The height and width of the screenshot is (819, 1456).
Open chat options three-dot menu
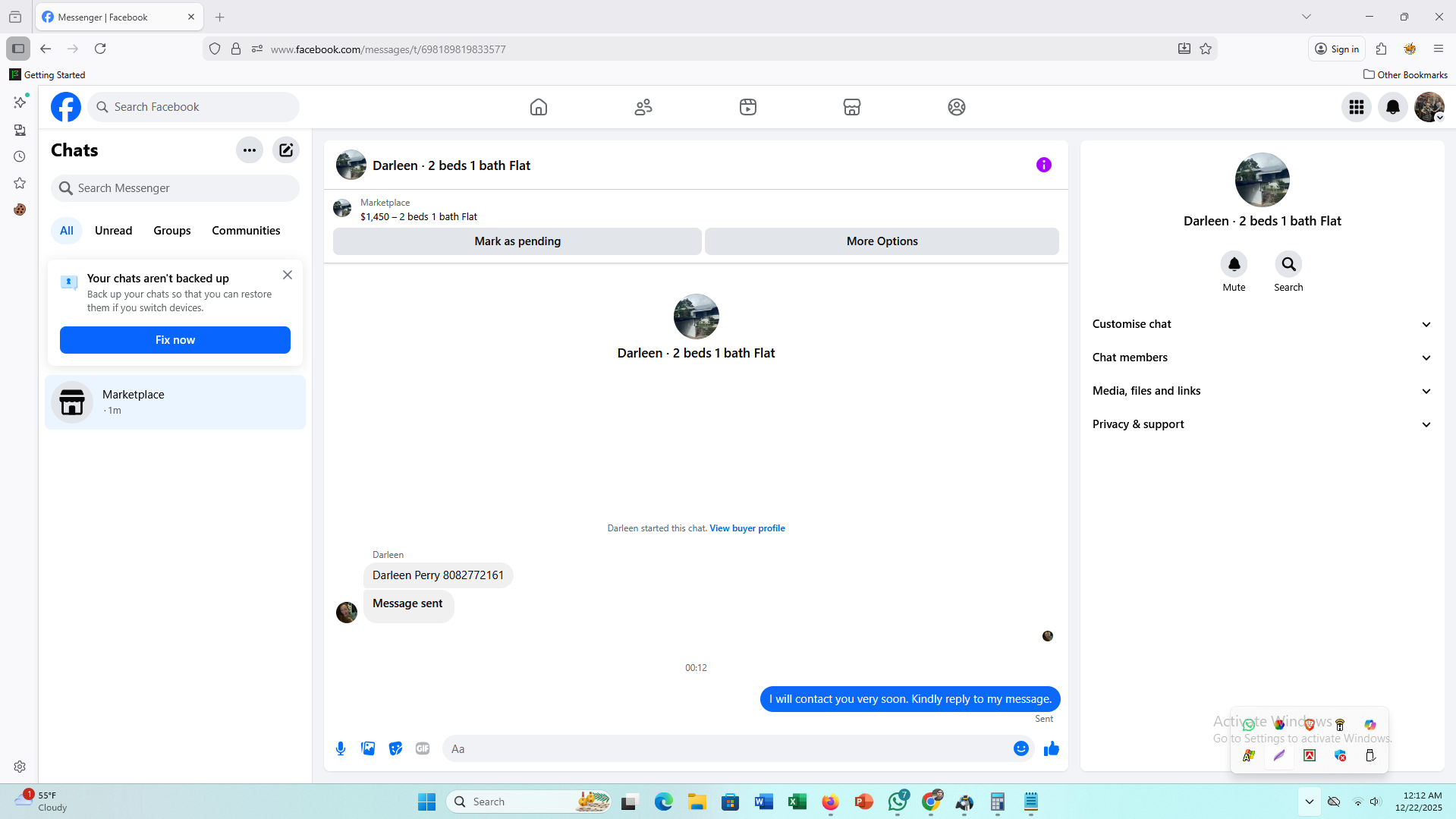pyautogui.click(x=250, y=150)
